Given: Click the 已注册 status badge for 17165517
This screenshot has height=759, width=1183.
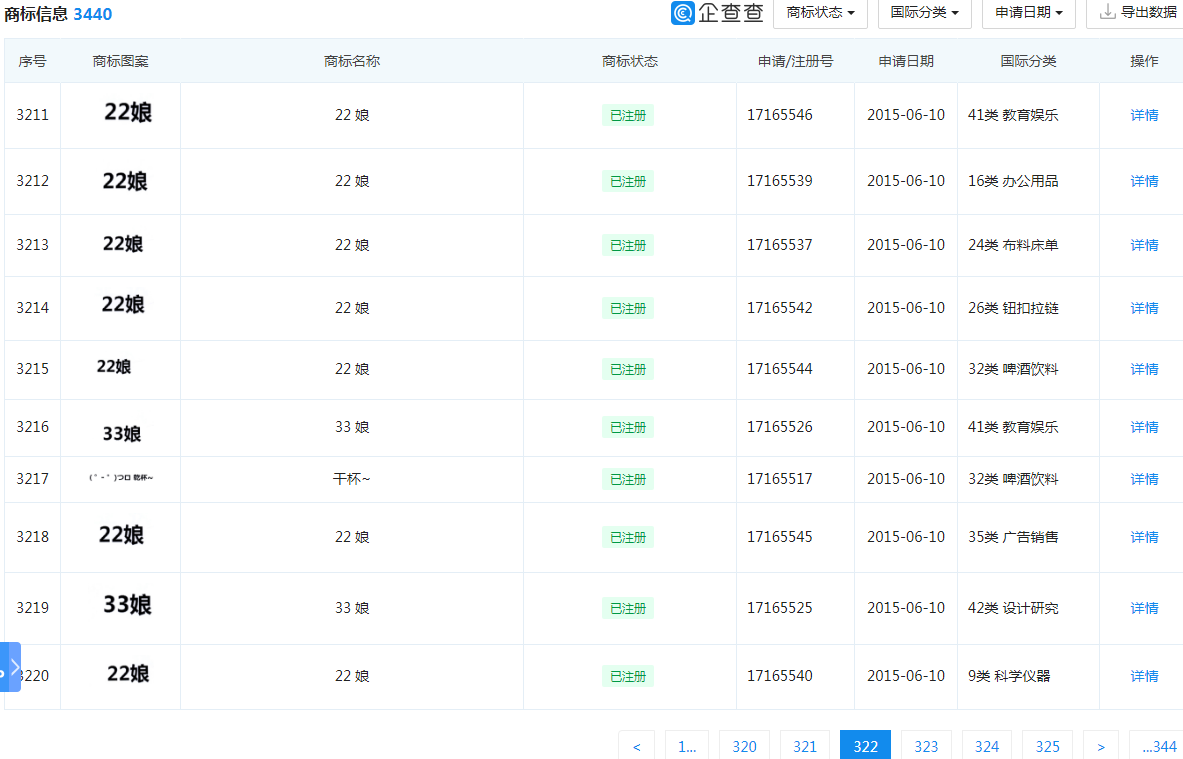Looking at the screenshot, I should pyautogui.click(x=628, y=479).
